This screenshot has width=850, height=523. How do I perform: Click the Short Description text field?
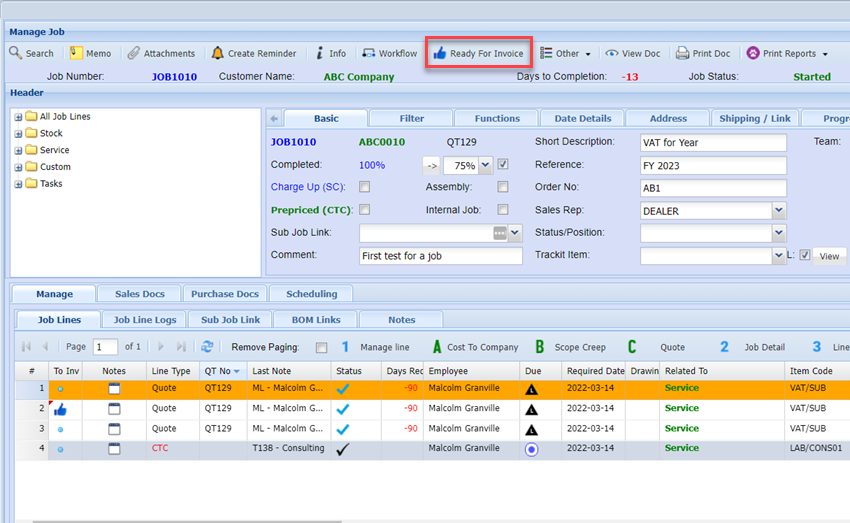(713, 142)
